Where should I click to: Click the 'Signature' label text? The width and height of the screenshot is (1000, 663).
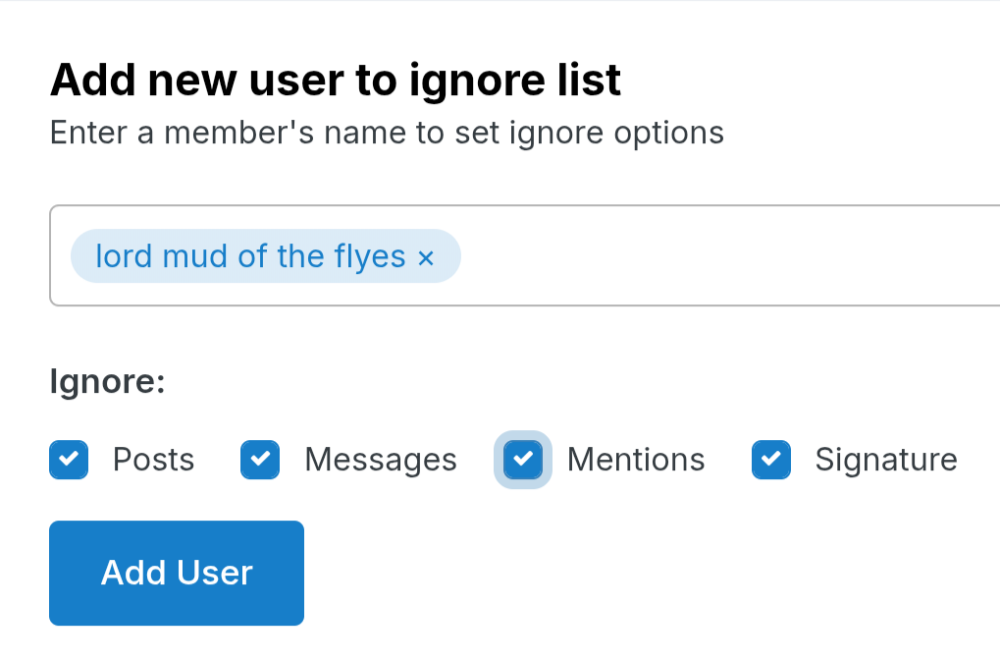pos(886,460)
